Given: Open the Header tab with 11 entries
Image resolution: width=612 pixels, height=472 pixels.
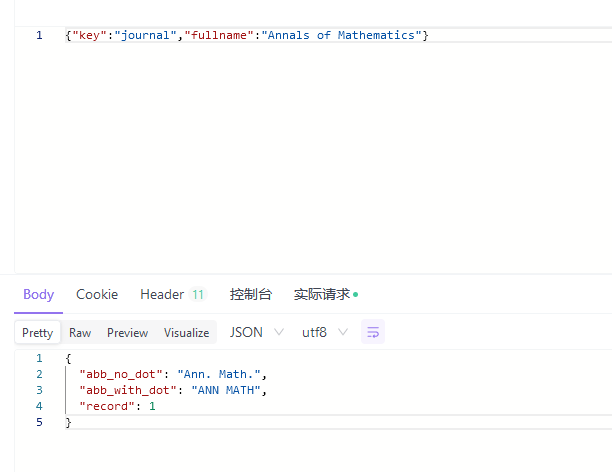Looking at the screenshot, I should coord(172,294).
